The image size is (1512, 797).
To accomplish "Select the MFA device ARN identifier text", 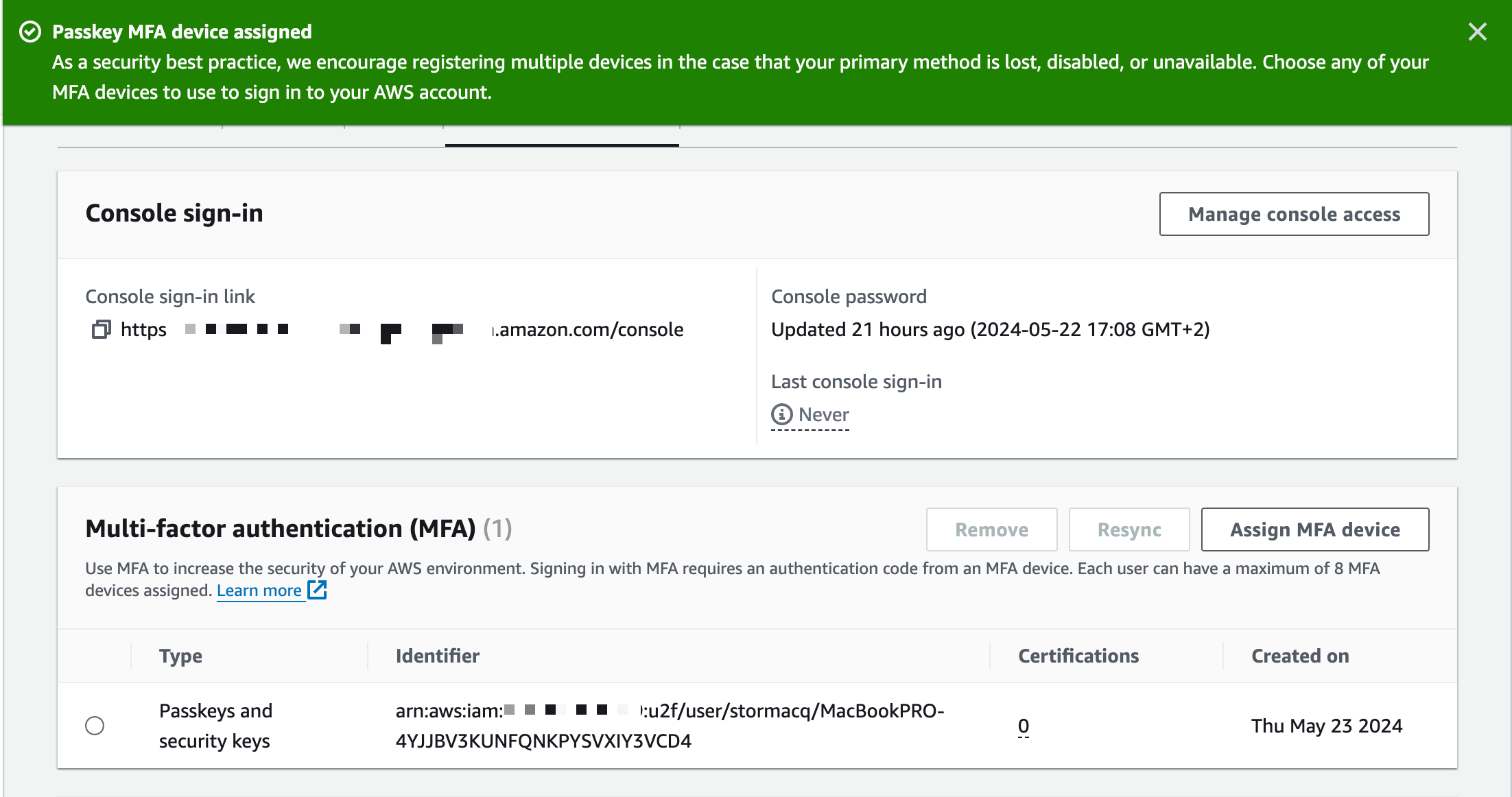I will coord(670,726).
